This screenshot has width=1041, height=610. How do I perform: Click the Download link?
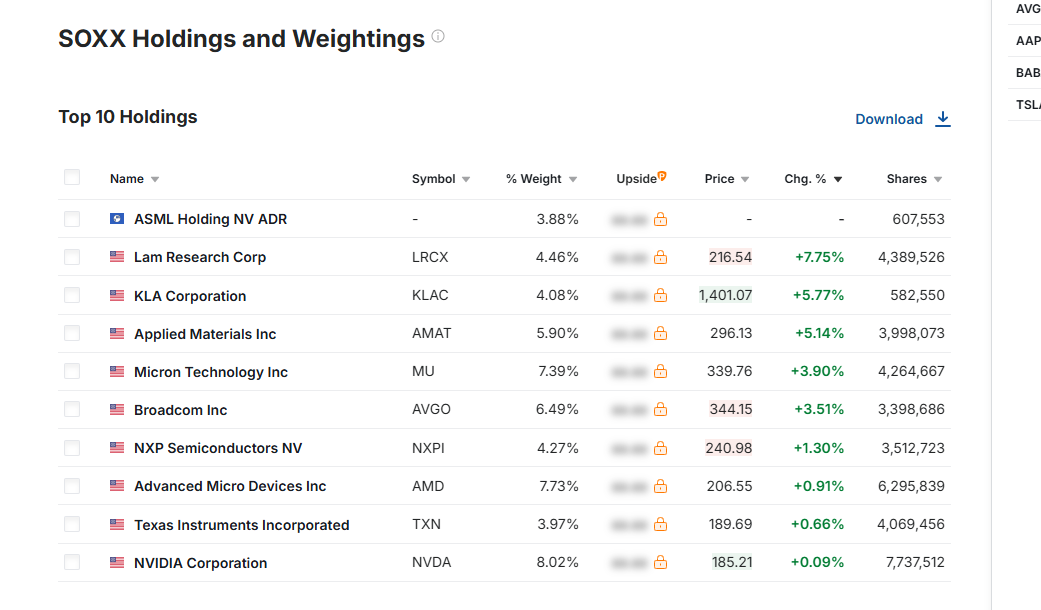click(889, 119)
